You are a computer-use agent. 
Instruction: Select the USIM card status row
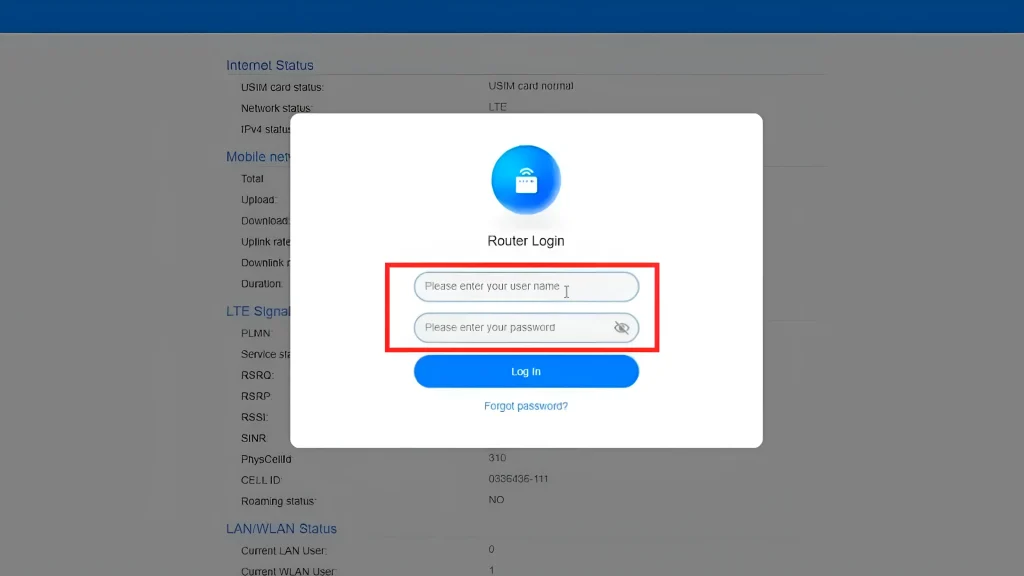point(282,87)
